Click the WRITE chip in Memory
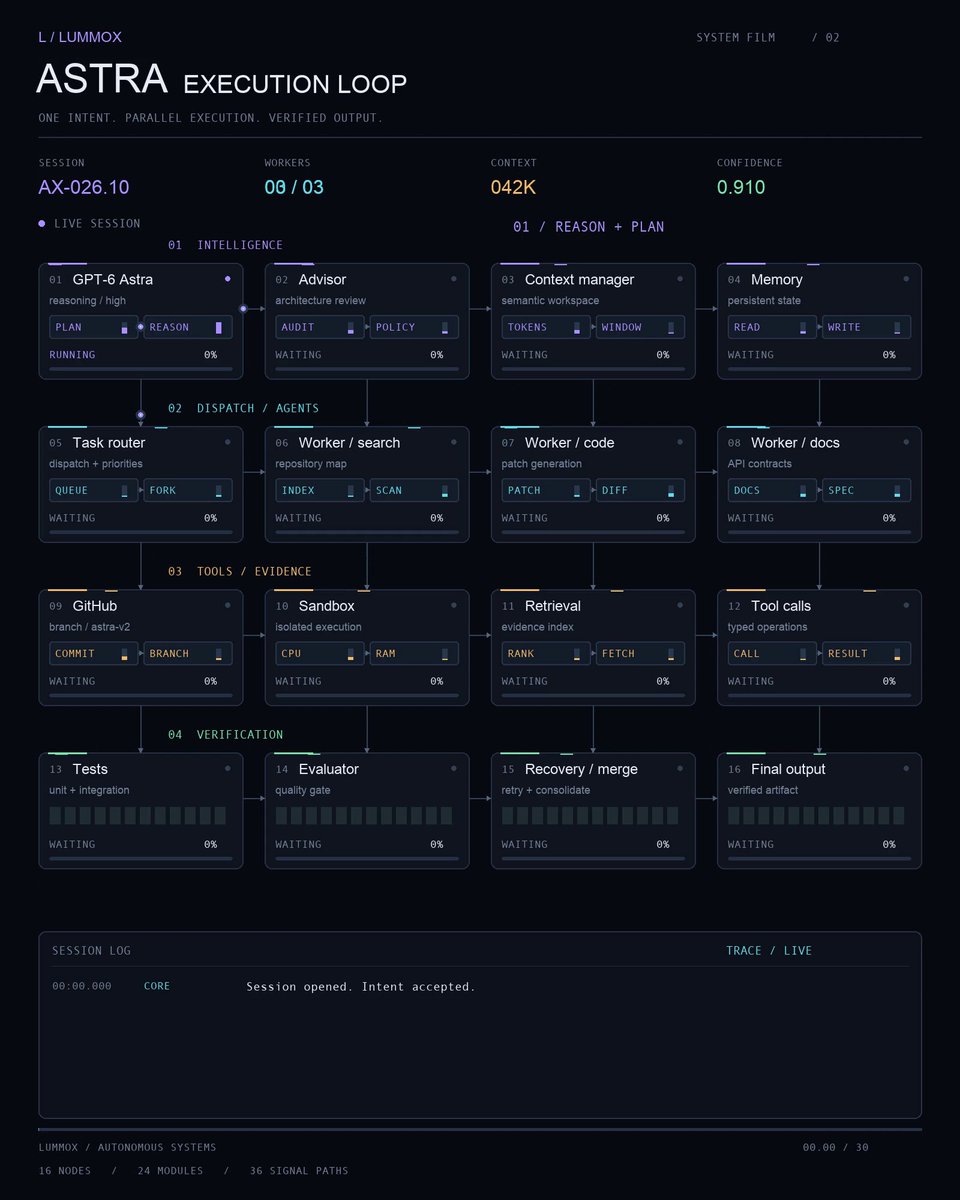The image size is (960, 1200). (x=866, y=327)
